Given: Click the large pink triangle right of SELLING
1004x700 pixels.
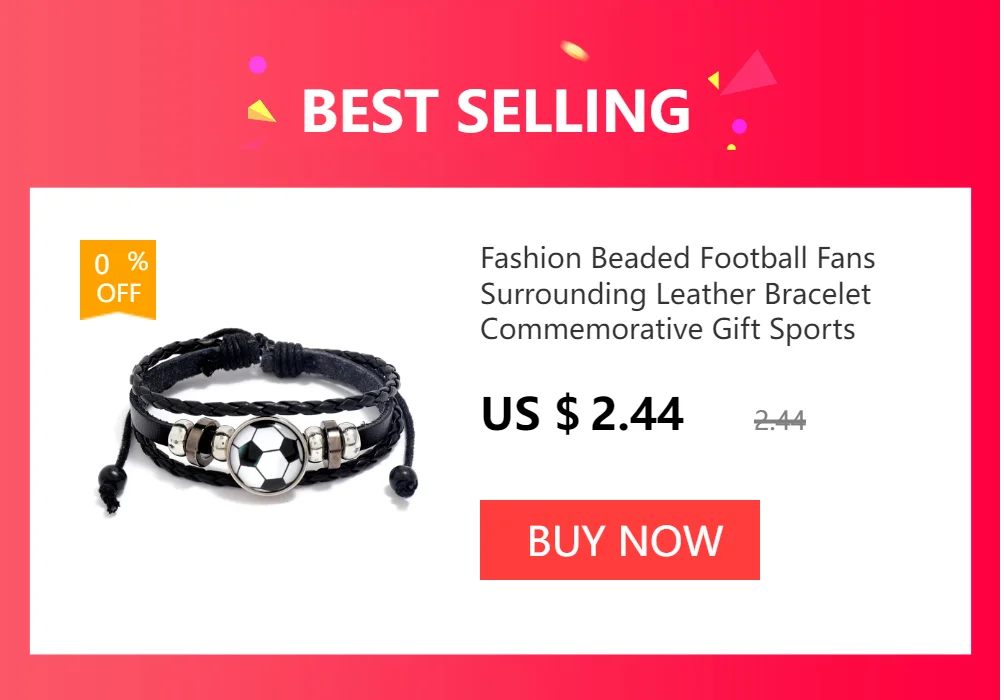Looking at the screenshot, I should click(750, 72).
